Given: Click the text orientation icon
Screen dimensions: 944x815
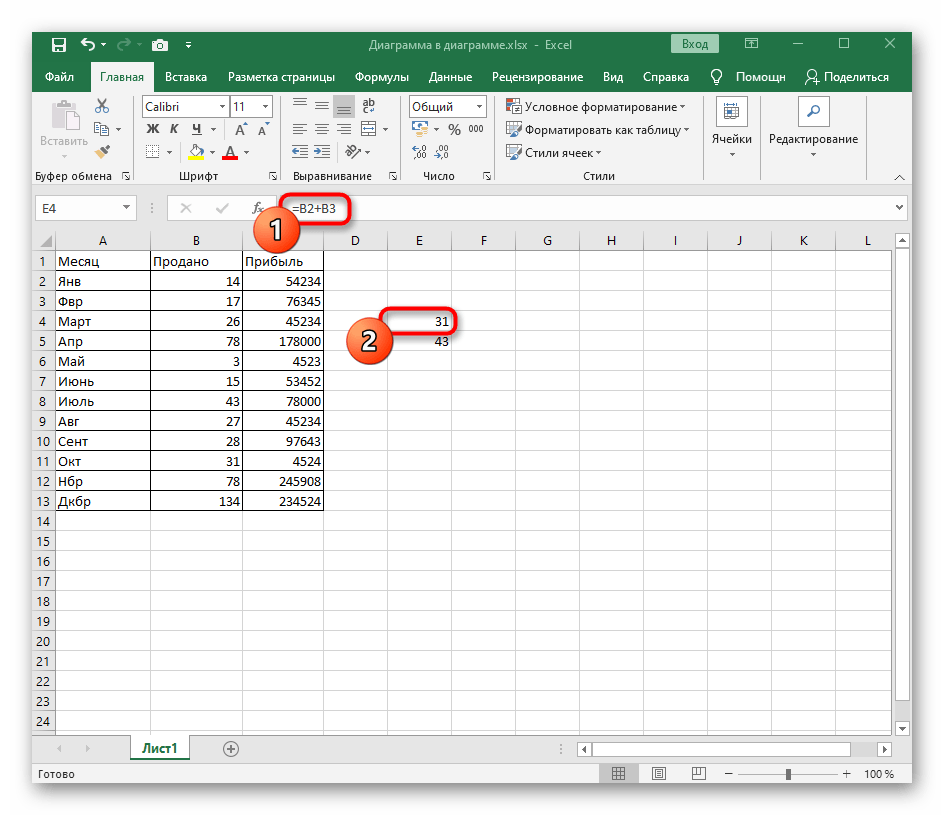Looking at the screenshot, I should pyautogui.click(x=353, y=152).
